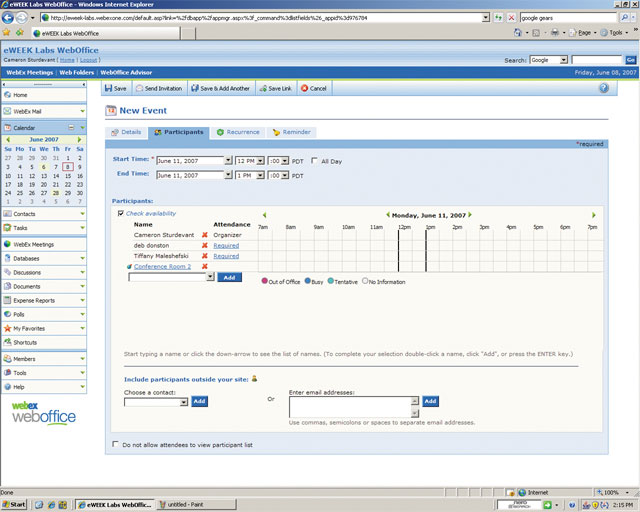Toggle the Check availability checkbox
The width and height of the screenshot is (640, 512).
coord(121,213)
